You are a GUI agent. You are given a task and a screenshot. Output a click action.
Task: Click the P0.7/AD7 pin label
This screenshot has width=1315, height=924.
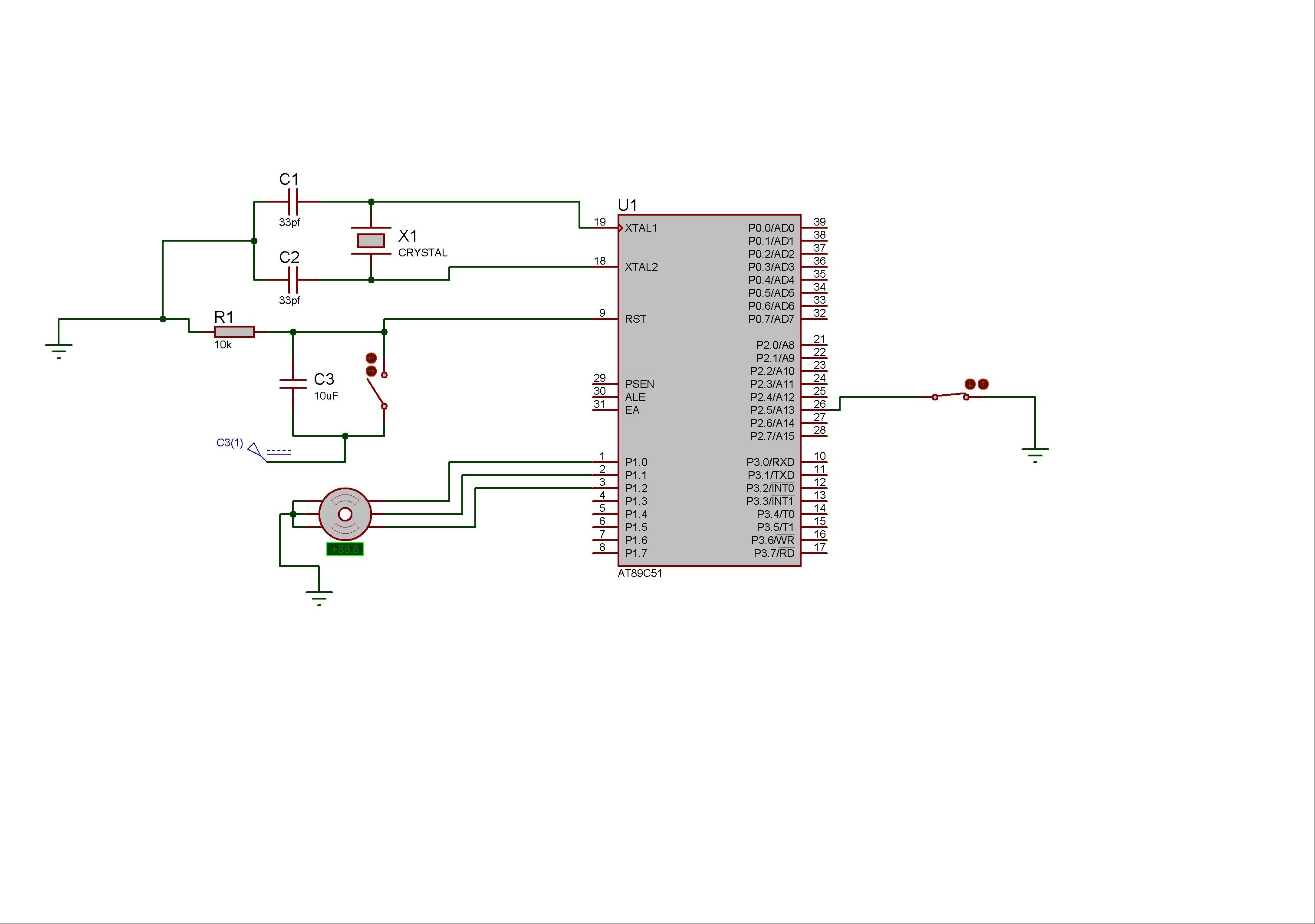tap(771, 319)
